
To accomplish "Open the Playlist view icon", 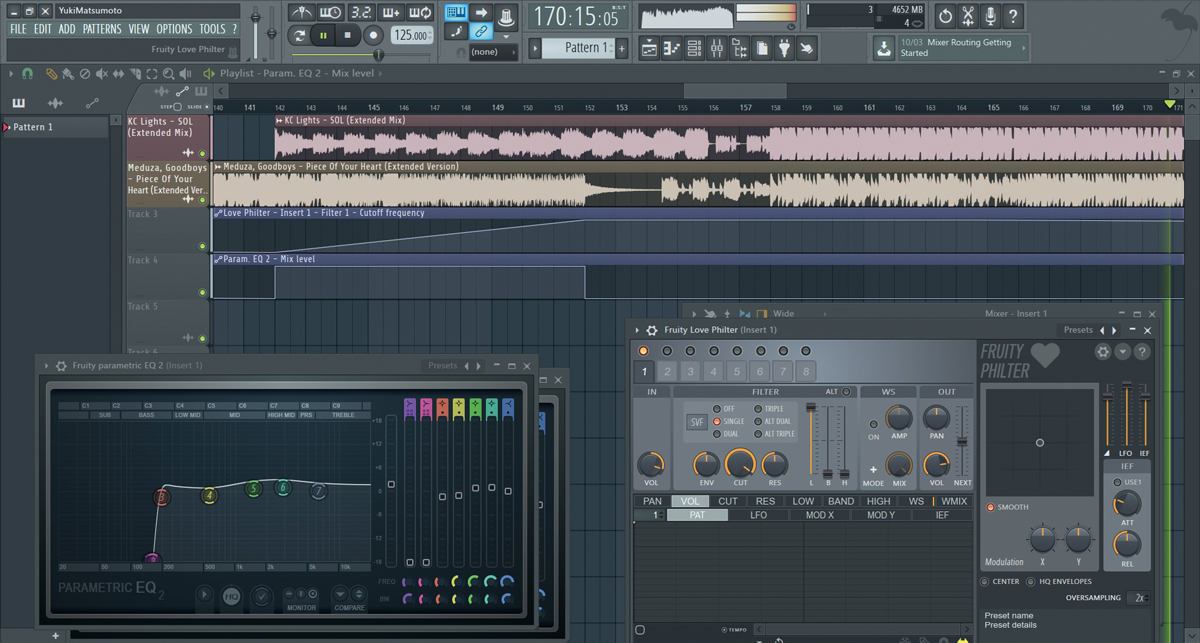I will click(649, 48).
